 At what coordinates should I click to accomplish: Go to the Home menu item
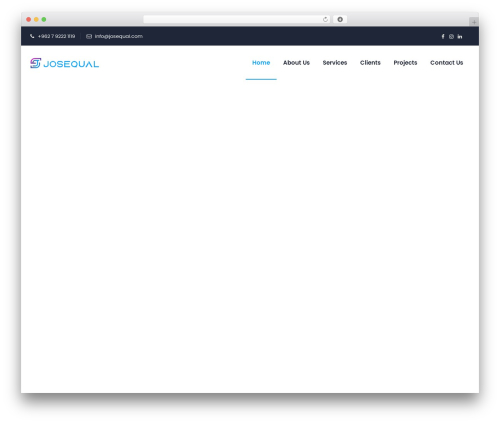coord(261,63)
